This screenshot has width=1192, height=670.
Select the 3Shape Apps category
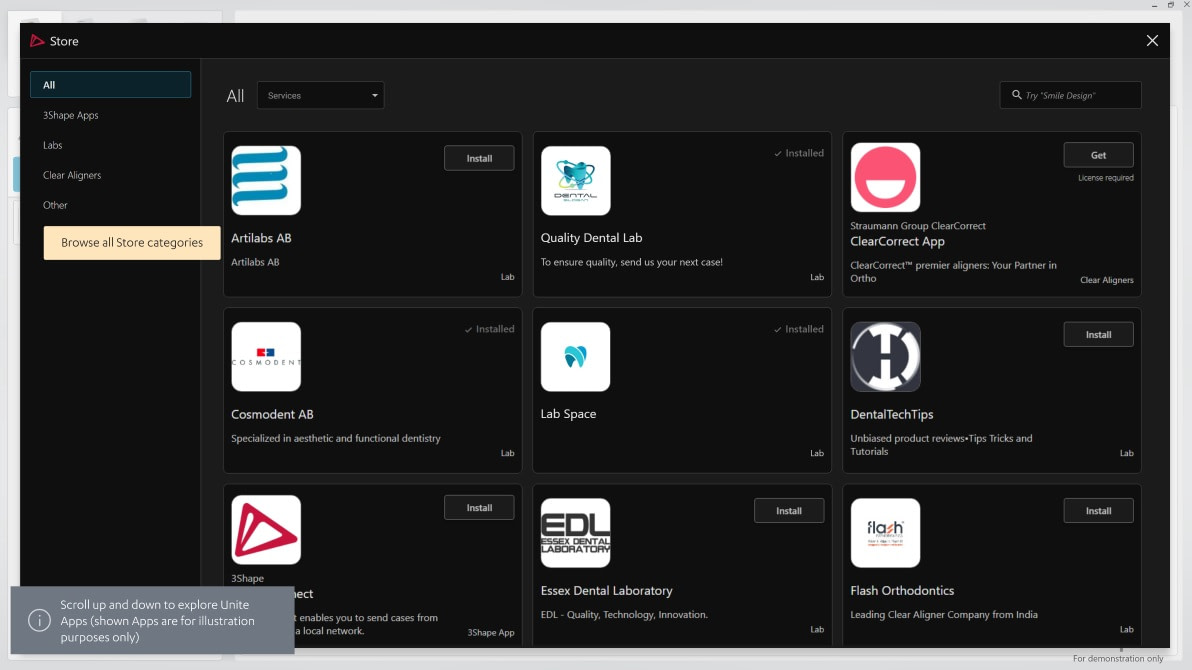[x=70, y=115]
